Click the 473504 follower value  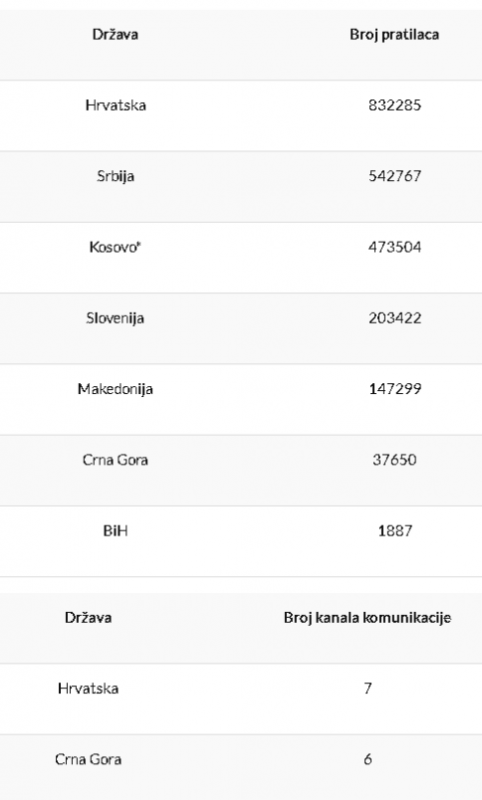coord(395,247)
